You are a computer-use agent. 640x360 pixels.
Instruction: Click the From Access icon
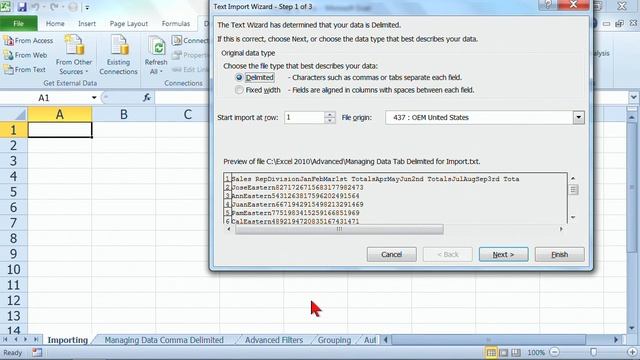tap(9, 41)
